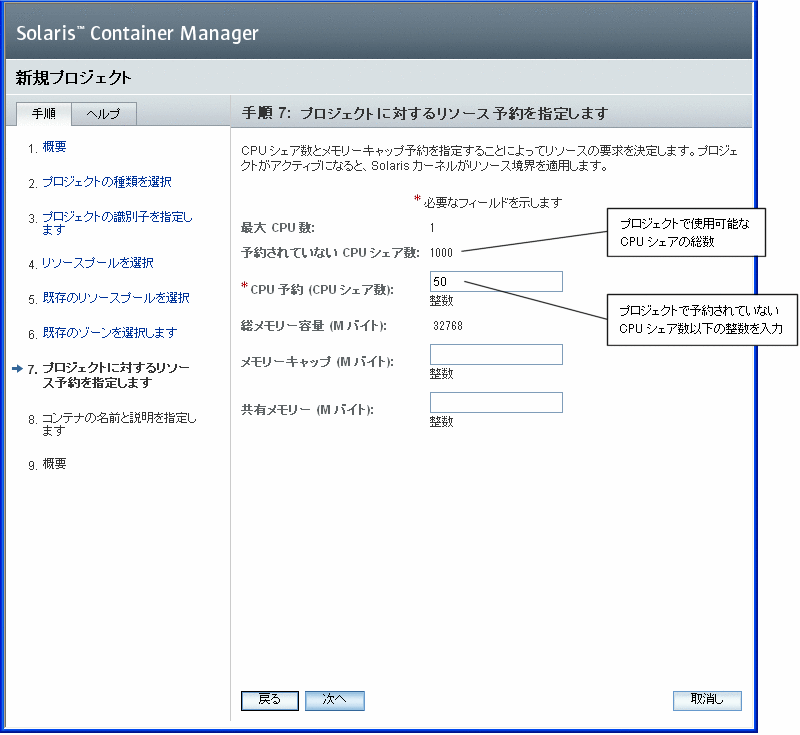Click the 総メモリー容量 value 32768
This screenshot has height=735, width=800.
[x=447, y=326]
